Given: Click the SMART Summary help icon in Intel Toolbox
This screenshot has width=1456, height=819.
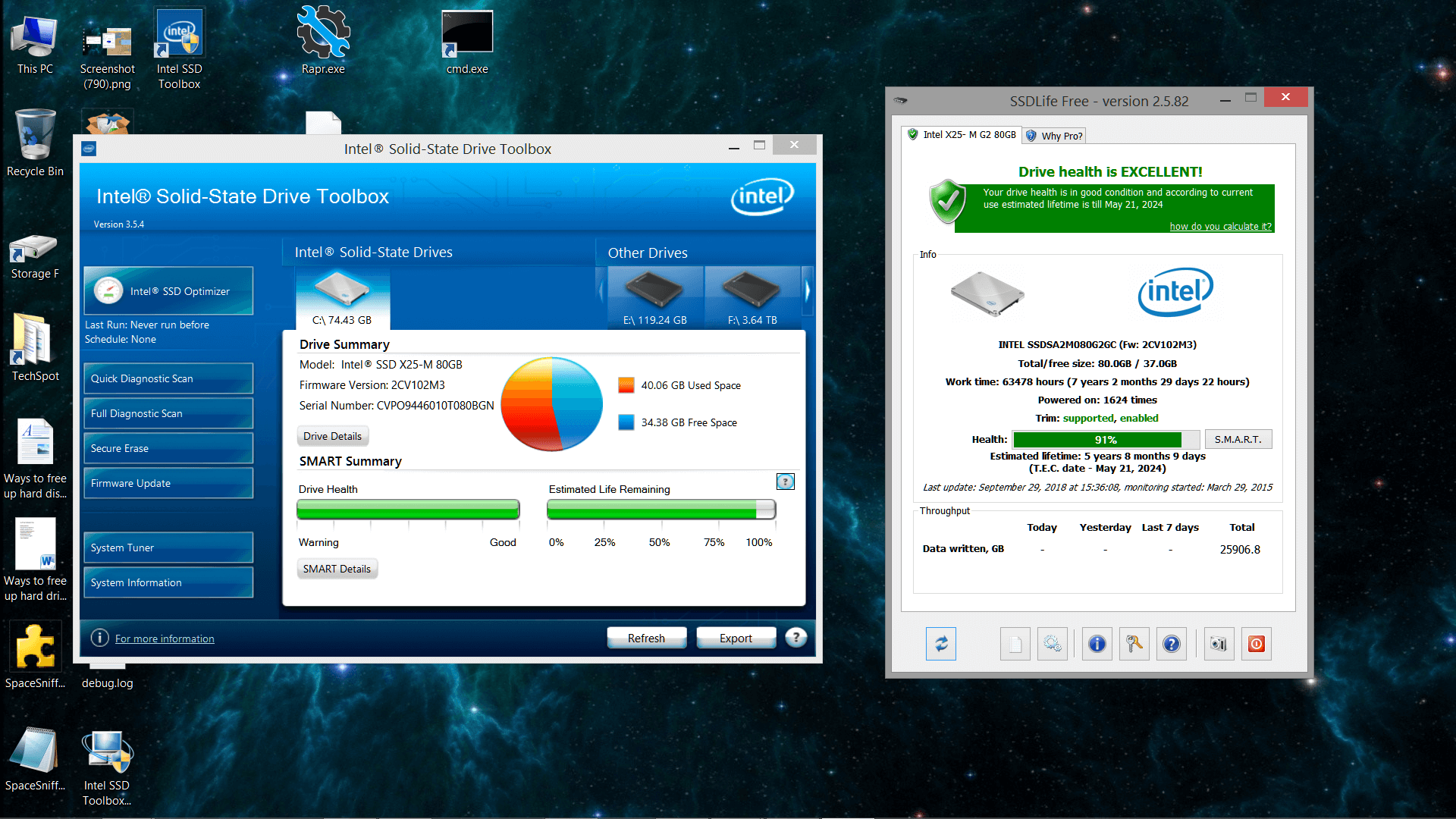Looking at the screenshot, I should click(786, 482).
